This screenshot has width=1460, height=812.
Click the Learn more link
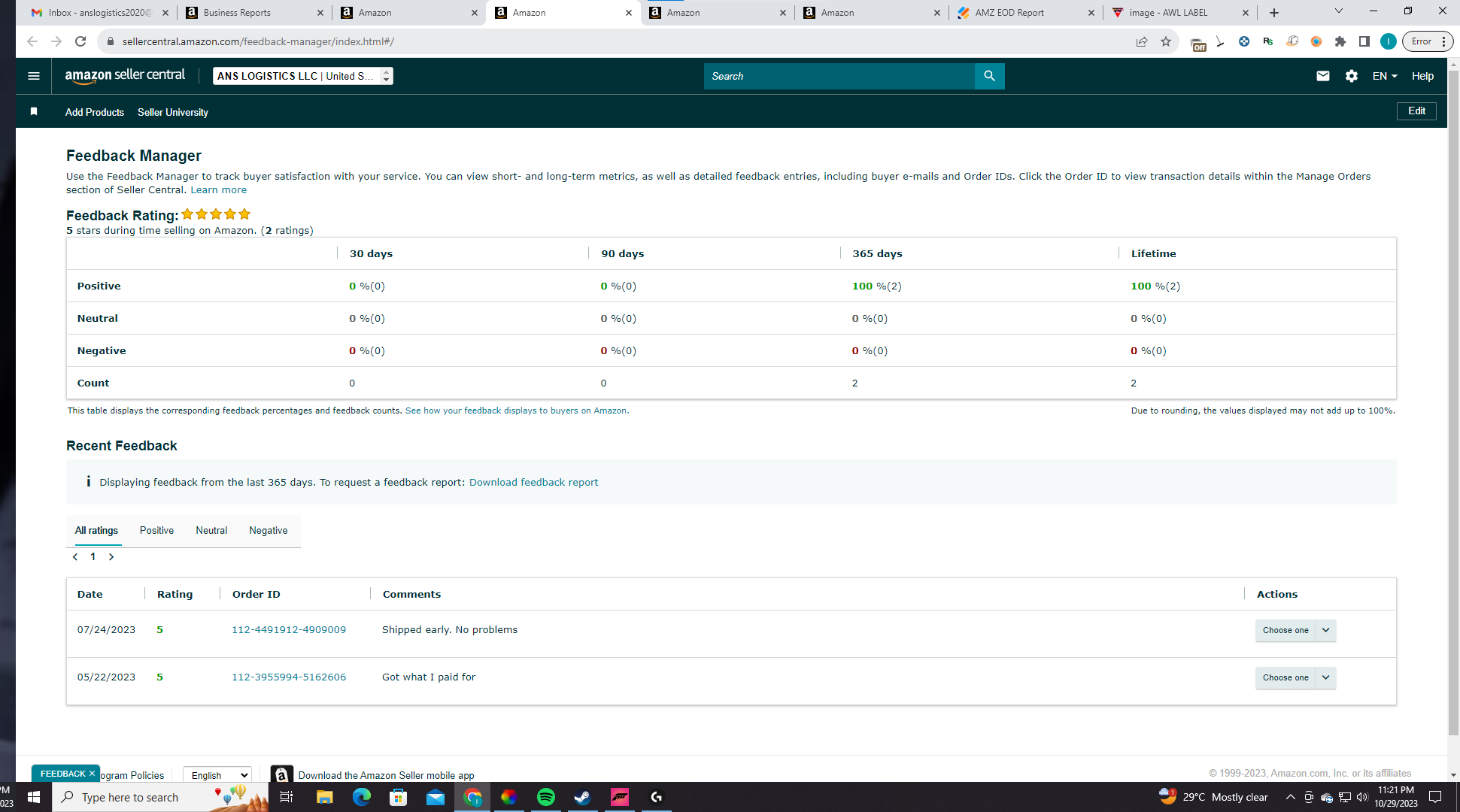click(218, 190)
